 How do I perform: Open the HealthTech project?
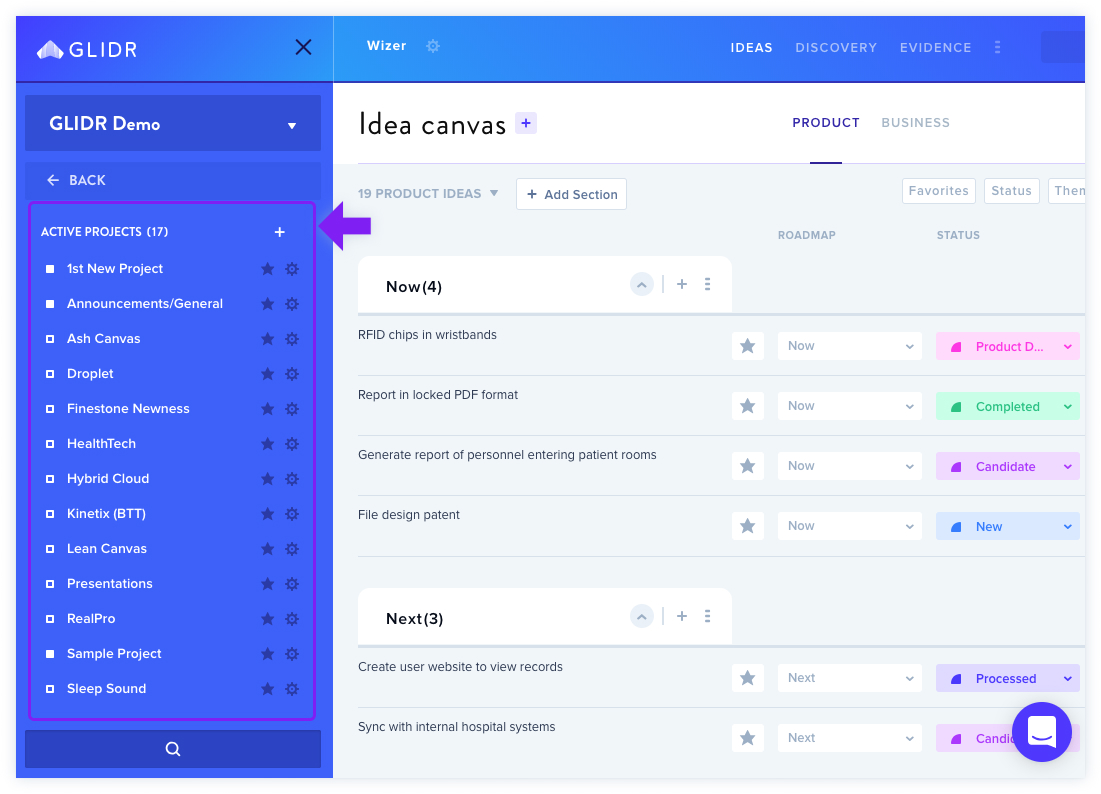pyautogui.click(x=101, y=444)
